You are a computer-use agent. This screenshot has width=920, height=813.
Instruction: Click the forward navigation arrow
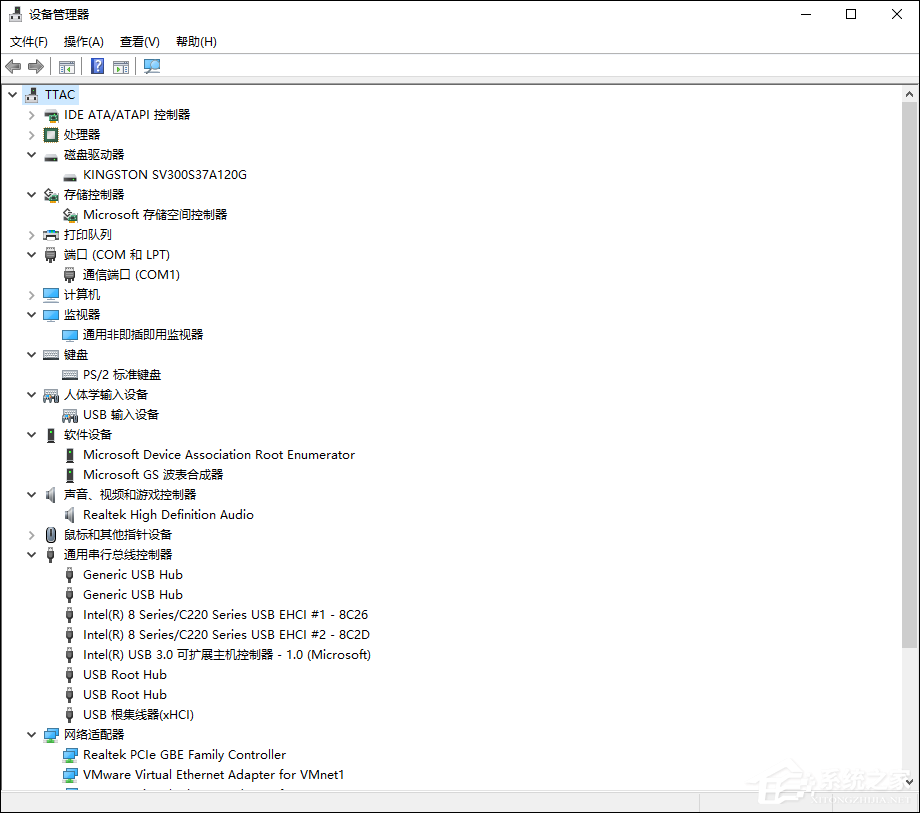tap(36, 66)
